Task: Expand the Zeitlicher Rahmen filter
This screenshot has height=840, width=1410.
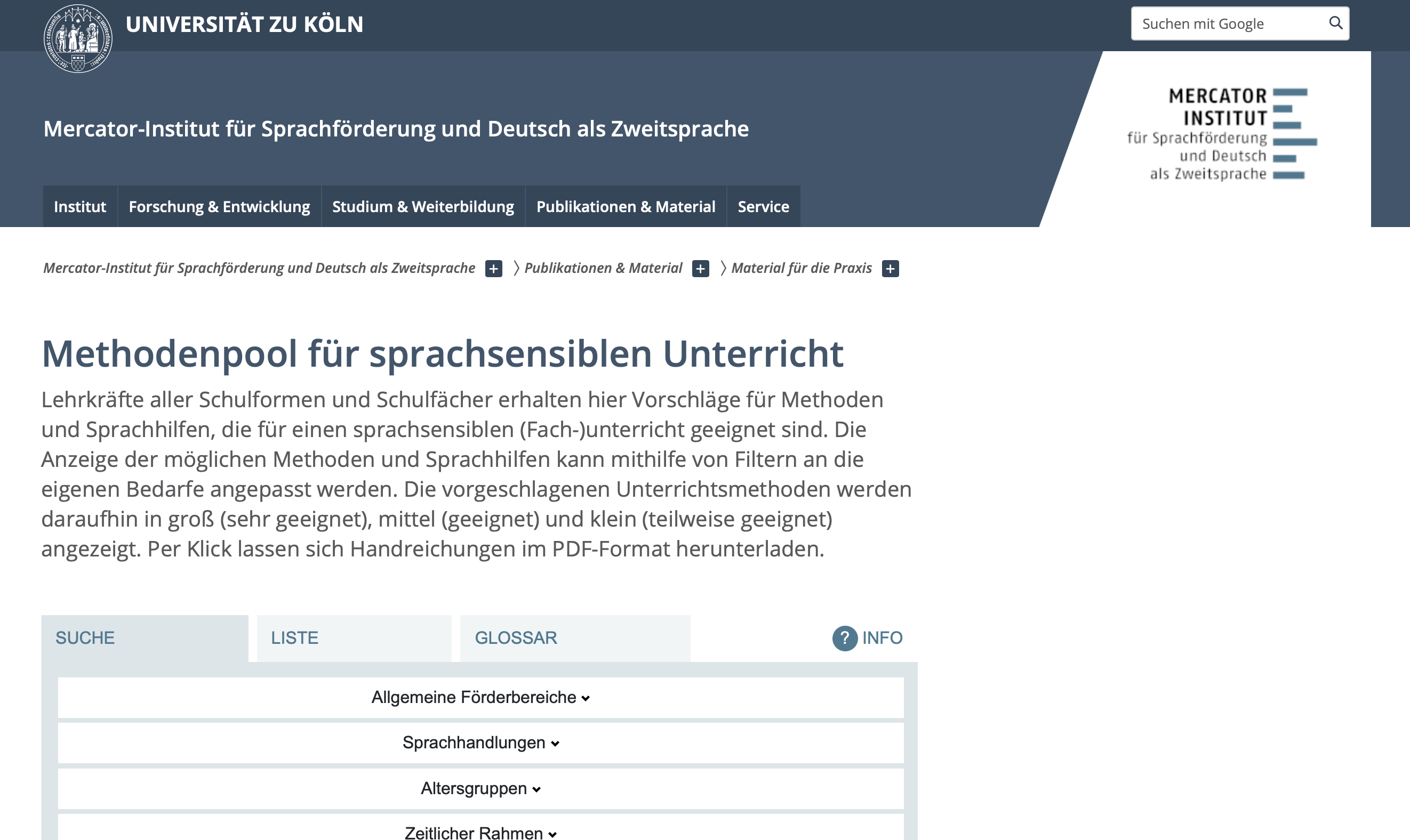Action: point(480,831)
